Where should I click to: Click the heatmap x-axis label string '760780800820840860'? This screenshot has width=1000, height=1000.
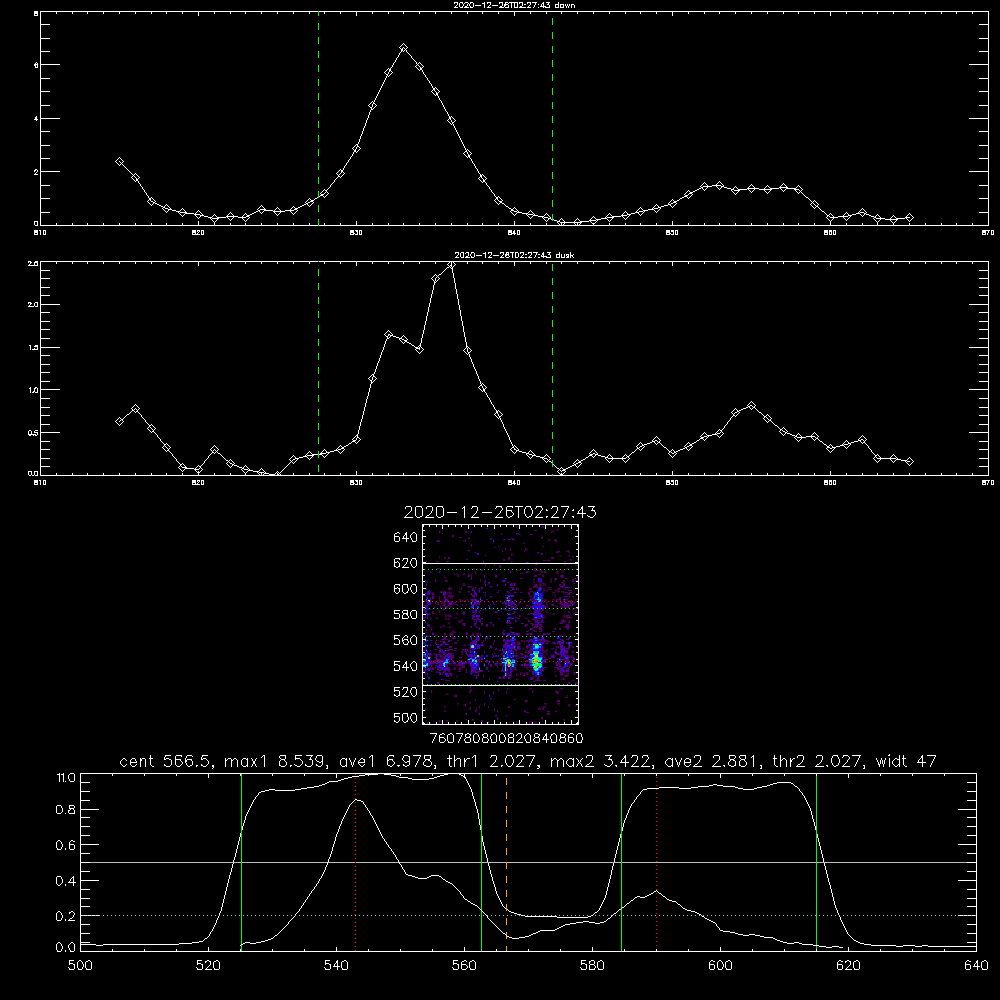click(x=506, y=739)
